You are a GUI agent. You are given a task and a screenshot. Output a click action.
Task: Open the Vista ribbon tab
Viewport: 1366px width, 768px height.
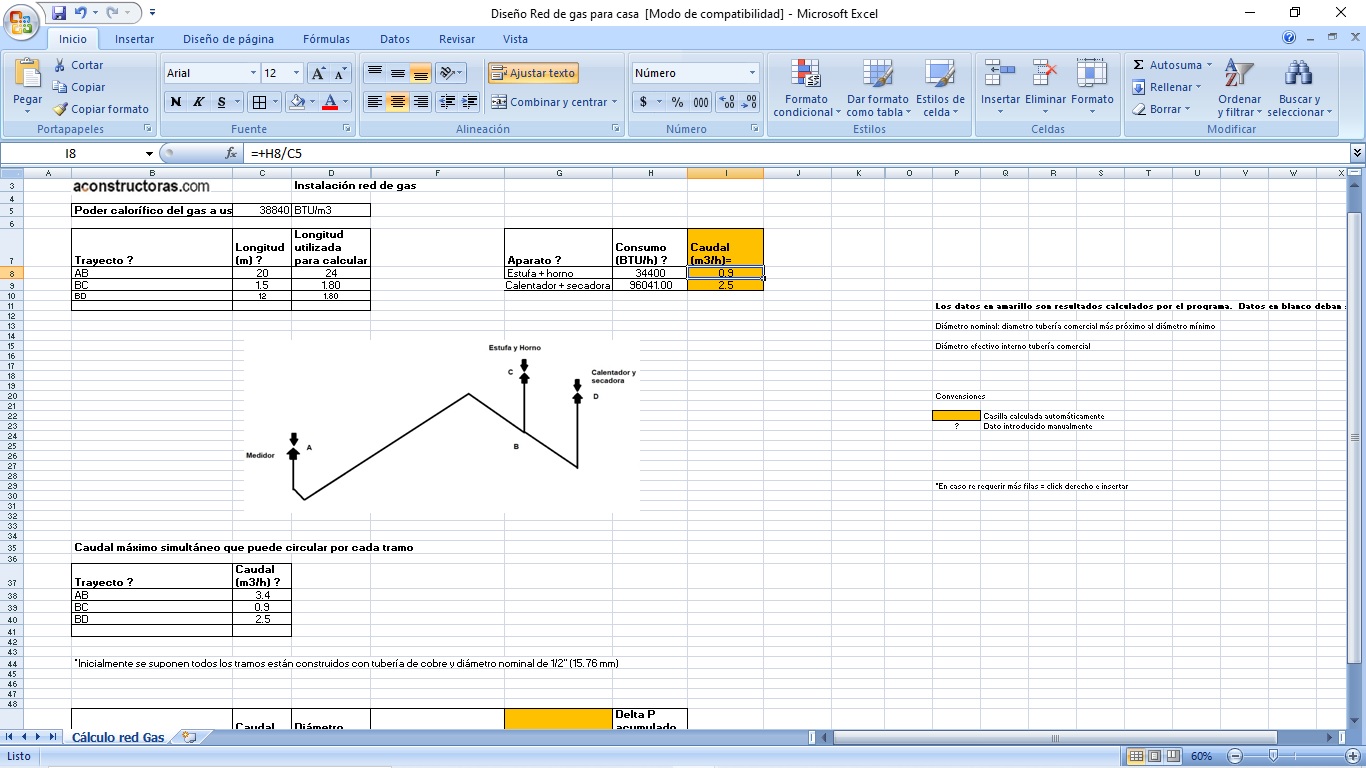coord(515,39)
